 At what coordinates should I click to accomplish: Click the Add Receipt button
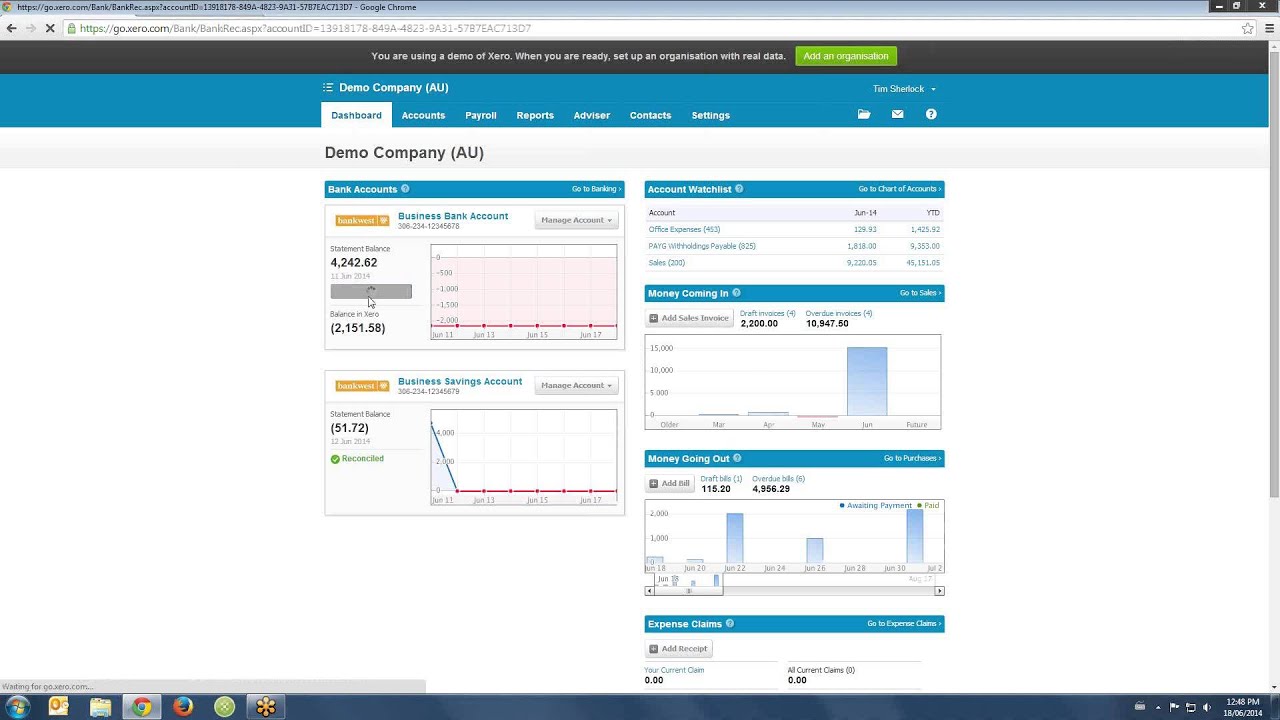678,648
